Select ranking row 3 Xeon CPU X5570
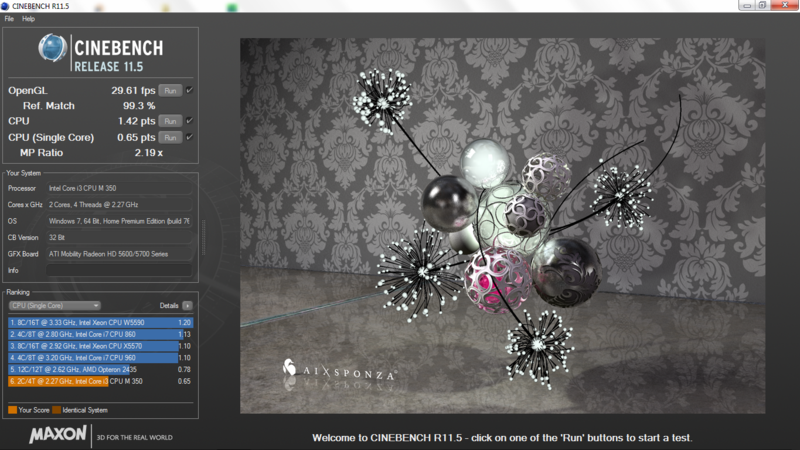The image size is (800, 450). tap(101, 346)
